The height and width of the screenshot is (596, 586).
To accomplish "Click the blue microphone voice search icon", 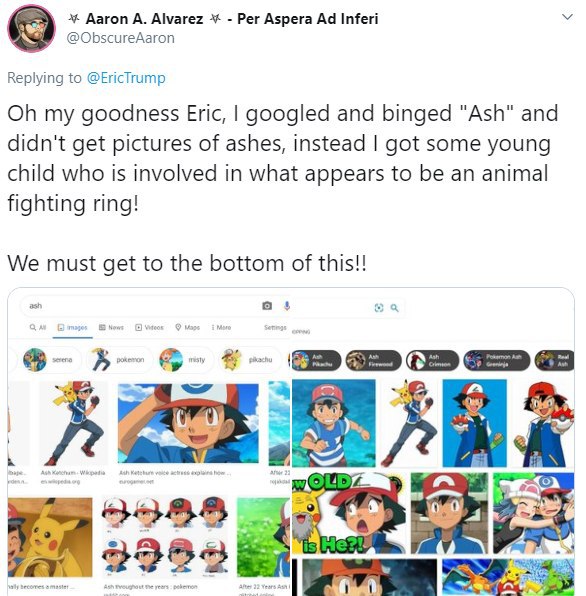I will point(287,306).
